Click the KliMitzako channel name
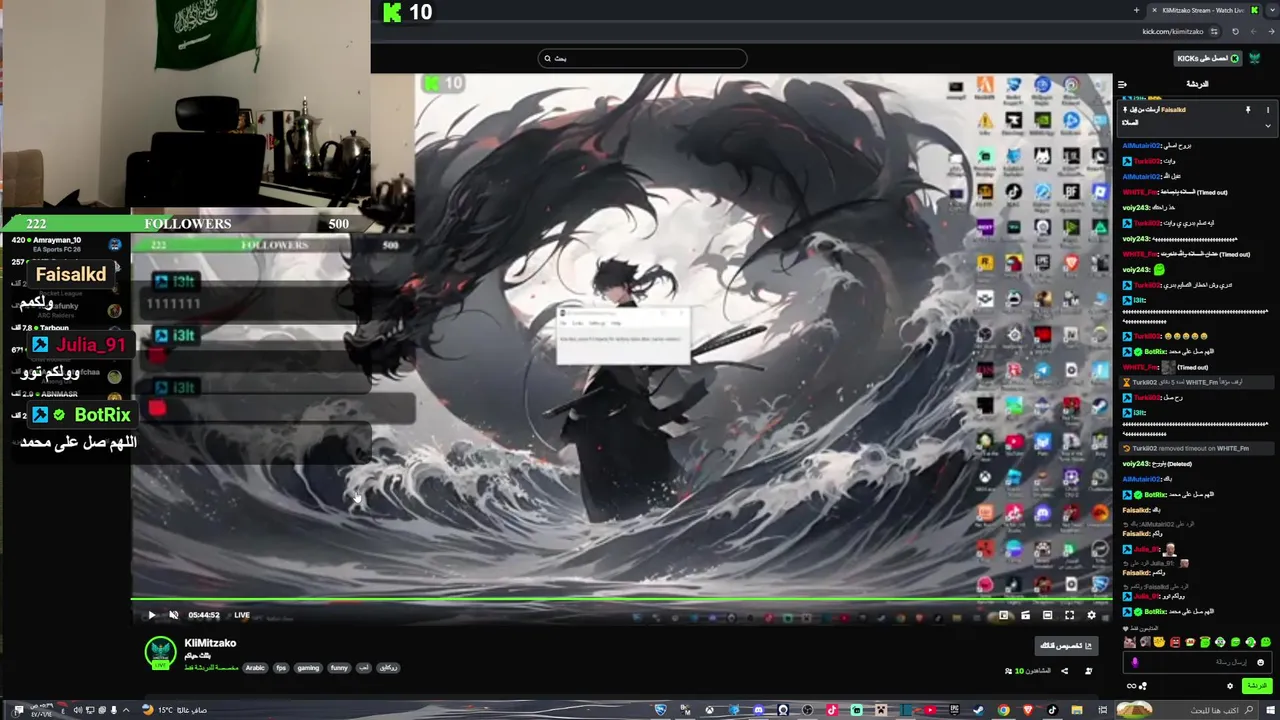Viewport: 1280px width, 720px height. point(210,643)
